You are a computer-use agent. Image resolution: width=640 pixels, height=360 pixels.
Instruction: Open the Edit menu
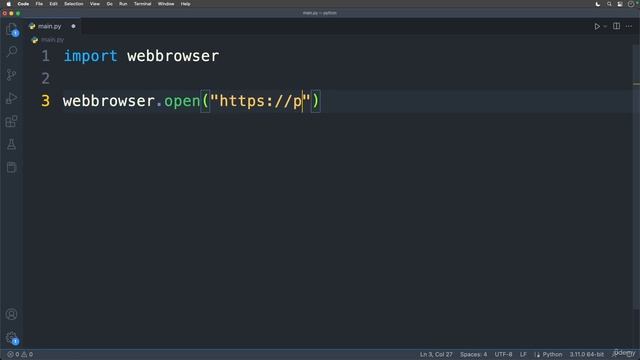[x=53, y=4]
